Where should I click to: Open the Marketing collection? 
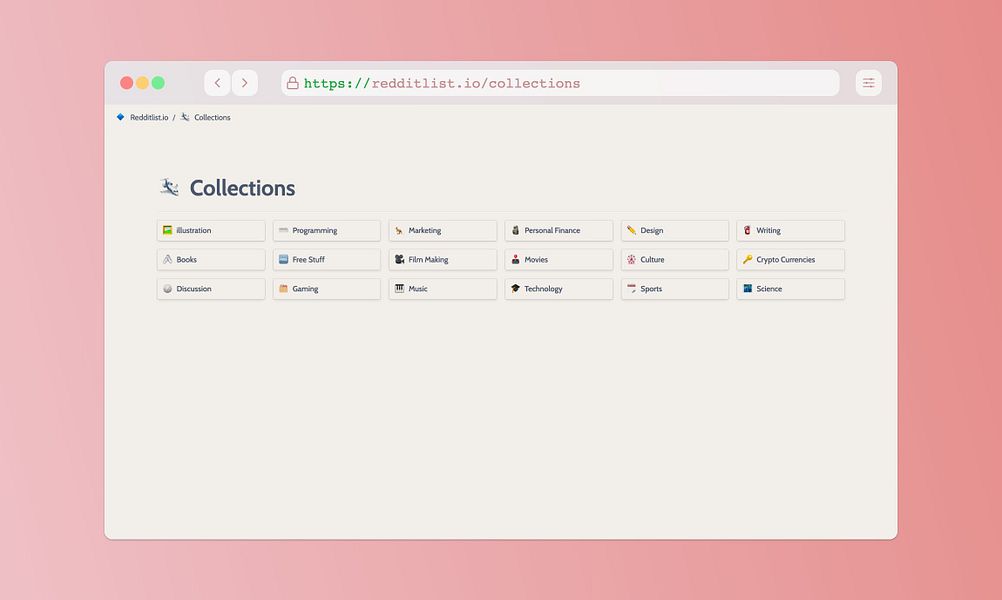443,231
